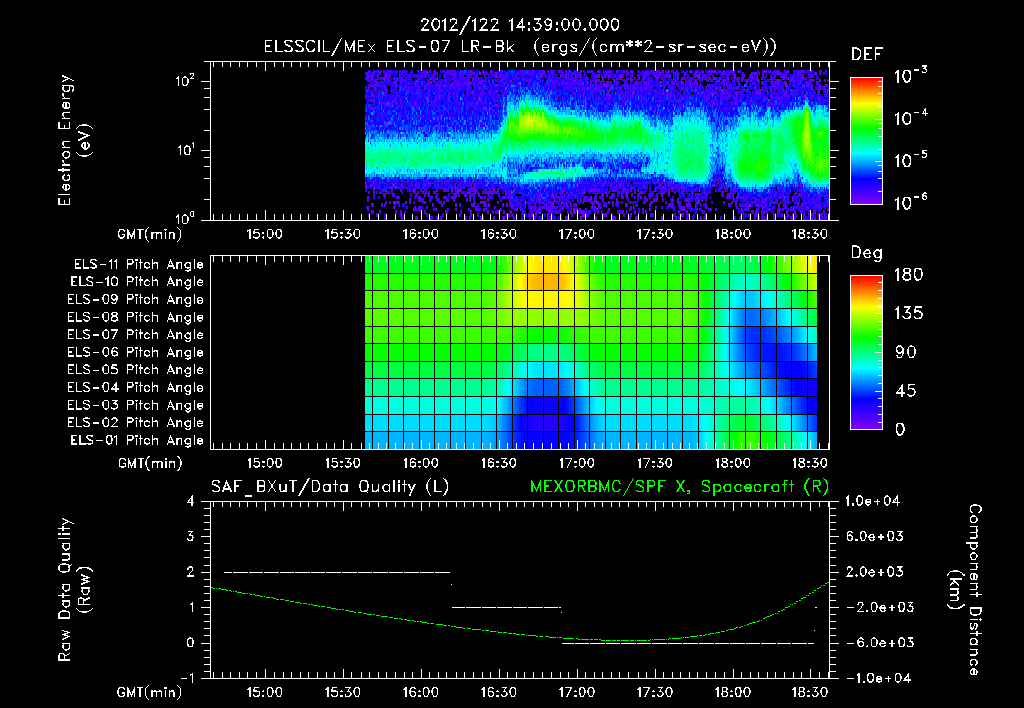The height and width of the screenshot is (708, 1024).
Task: Select the ELS-10 Pitch Angle row label
Action: click(x=137, y=282)
